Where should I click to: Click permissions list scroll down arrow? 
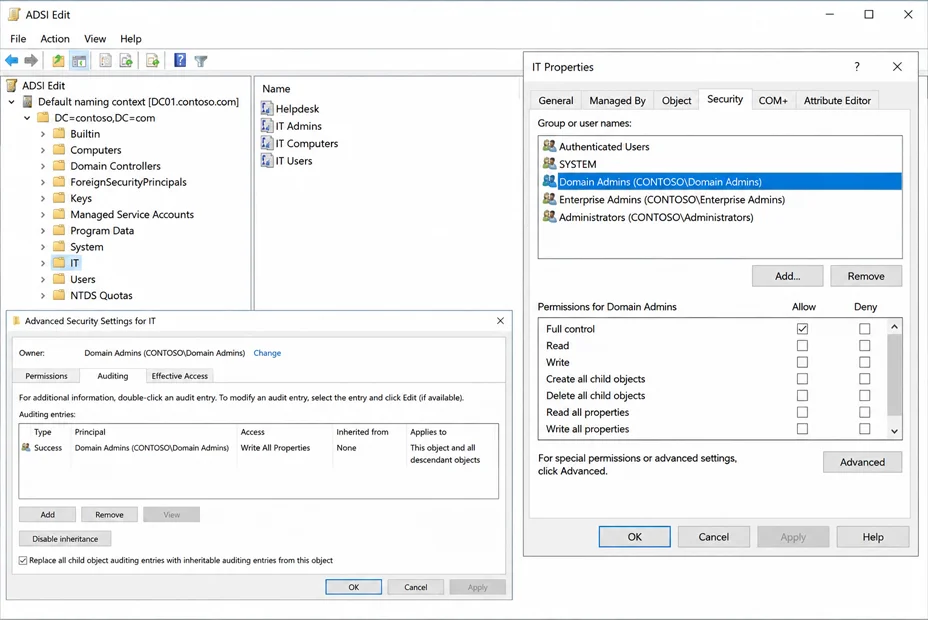click(894, 431)
